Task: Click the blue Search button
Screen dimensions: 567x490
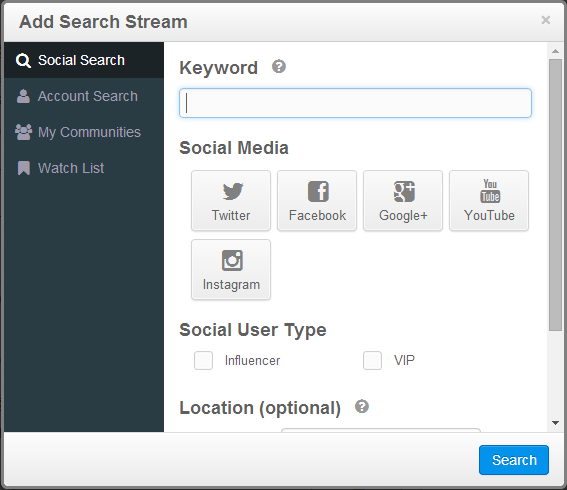Action: pyautogui.click(x=514, y=460)
